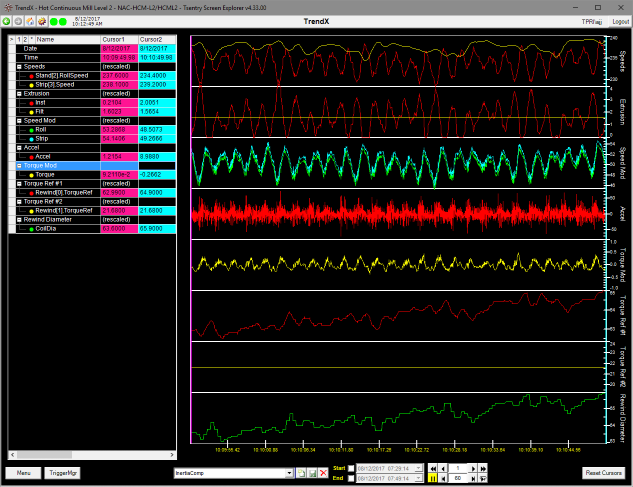Viewport: 633px width, 487px height.
Task: Open the Start date-time dropdown arrow
Action: (418, 468)
